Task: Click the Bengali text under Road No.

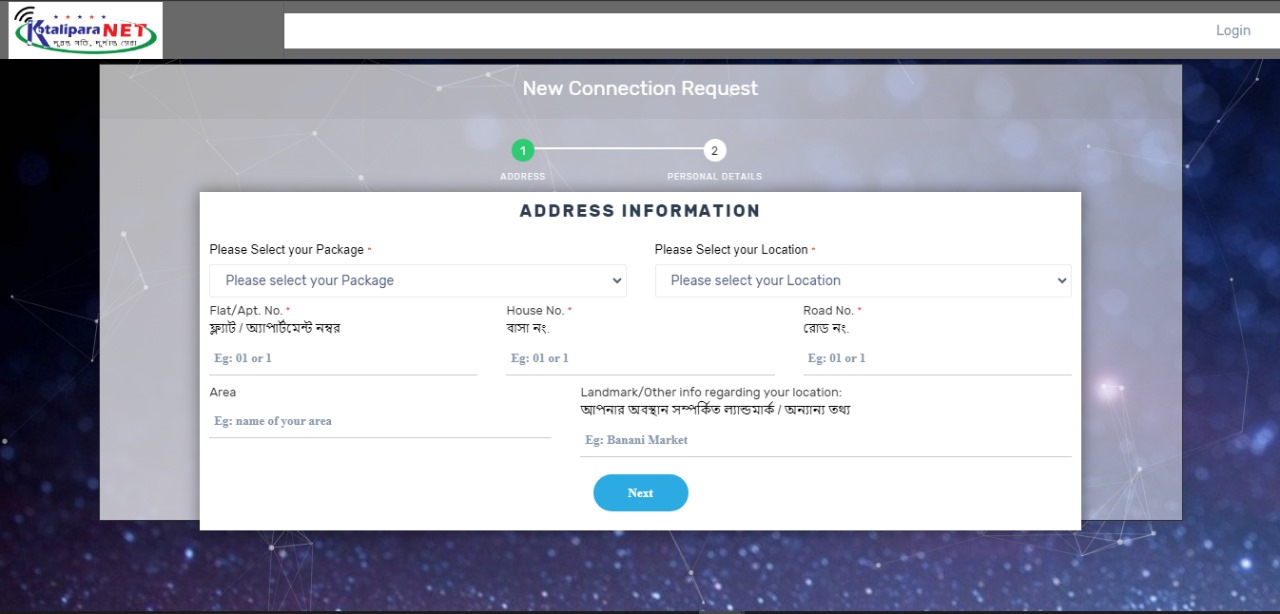Action: tap(826, 328)
